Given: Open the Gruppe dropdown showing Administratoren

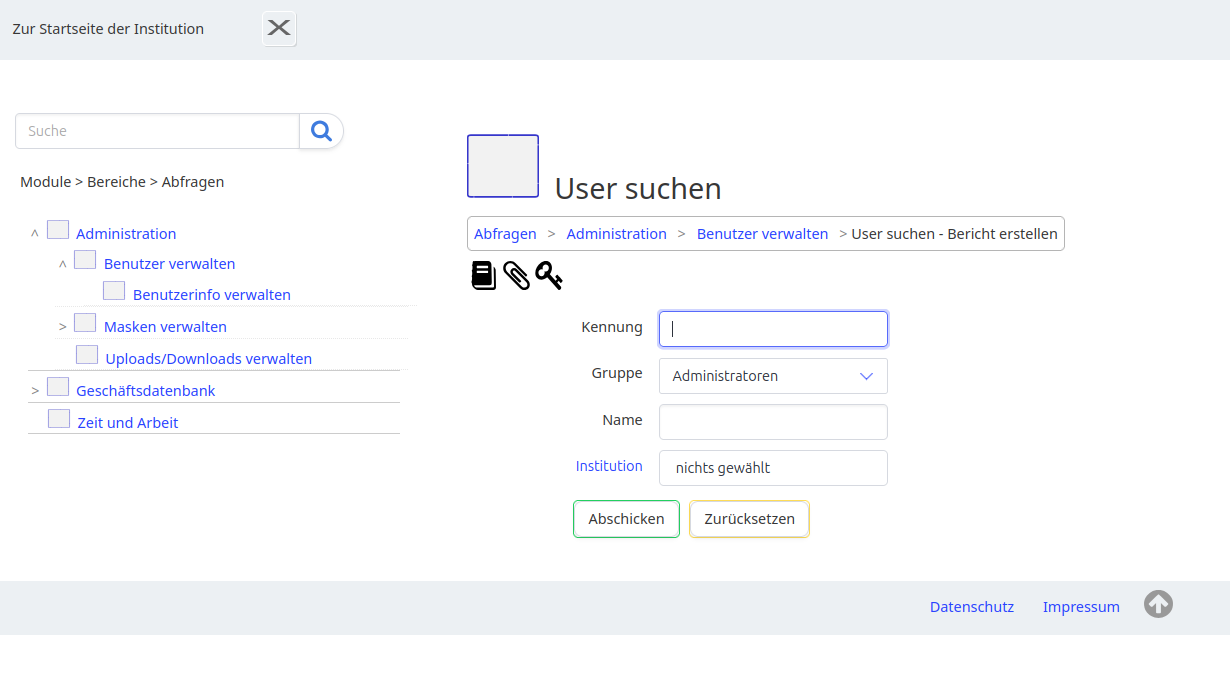Looking at the screenshot, I should coord(773,376).
